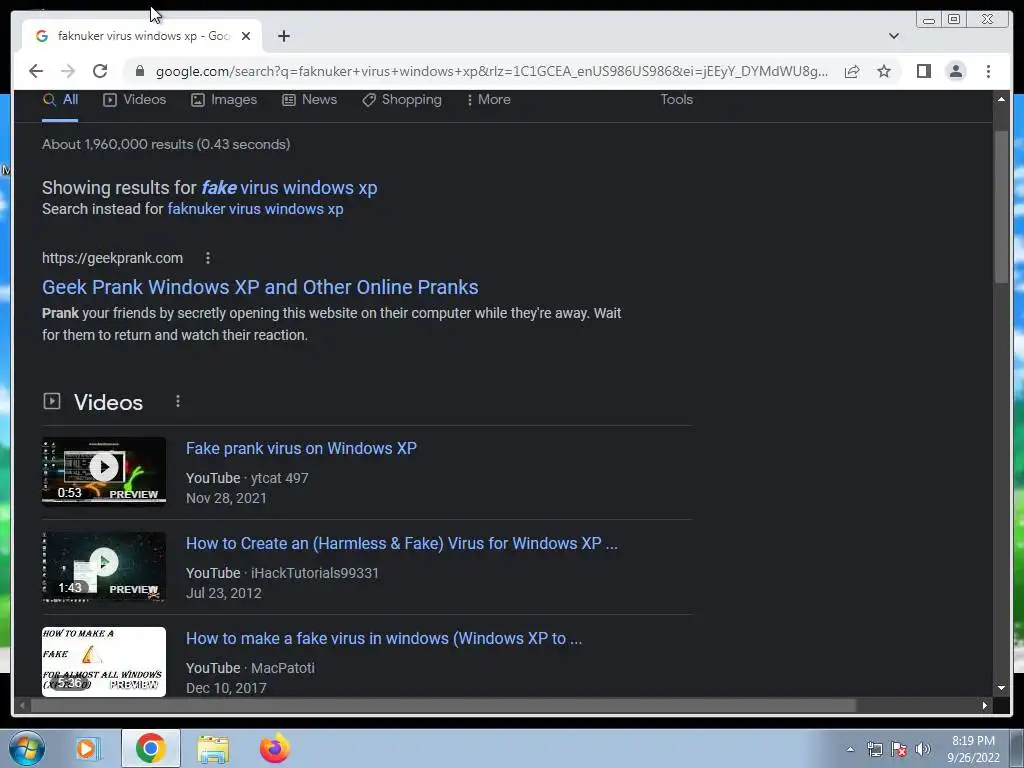Viewport: 1024px width, 768px height.
Task: Open the Chrome profile avatar menu
Action: coord(955,71)
